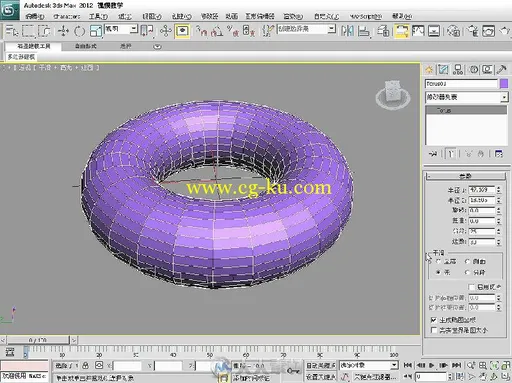Select the 无 smoothing radio button

click(438, 272)
